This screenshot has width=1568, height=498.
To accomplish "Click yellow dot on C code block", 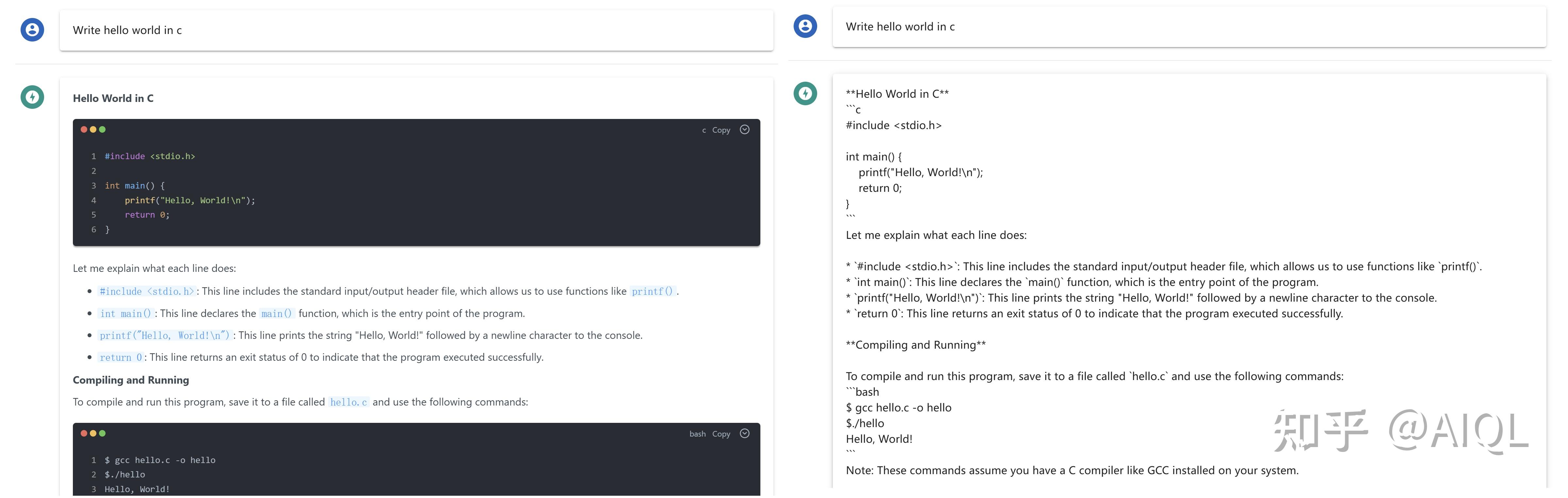I will pos(93,130).
